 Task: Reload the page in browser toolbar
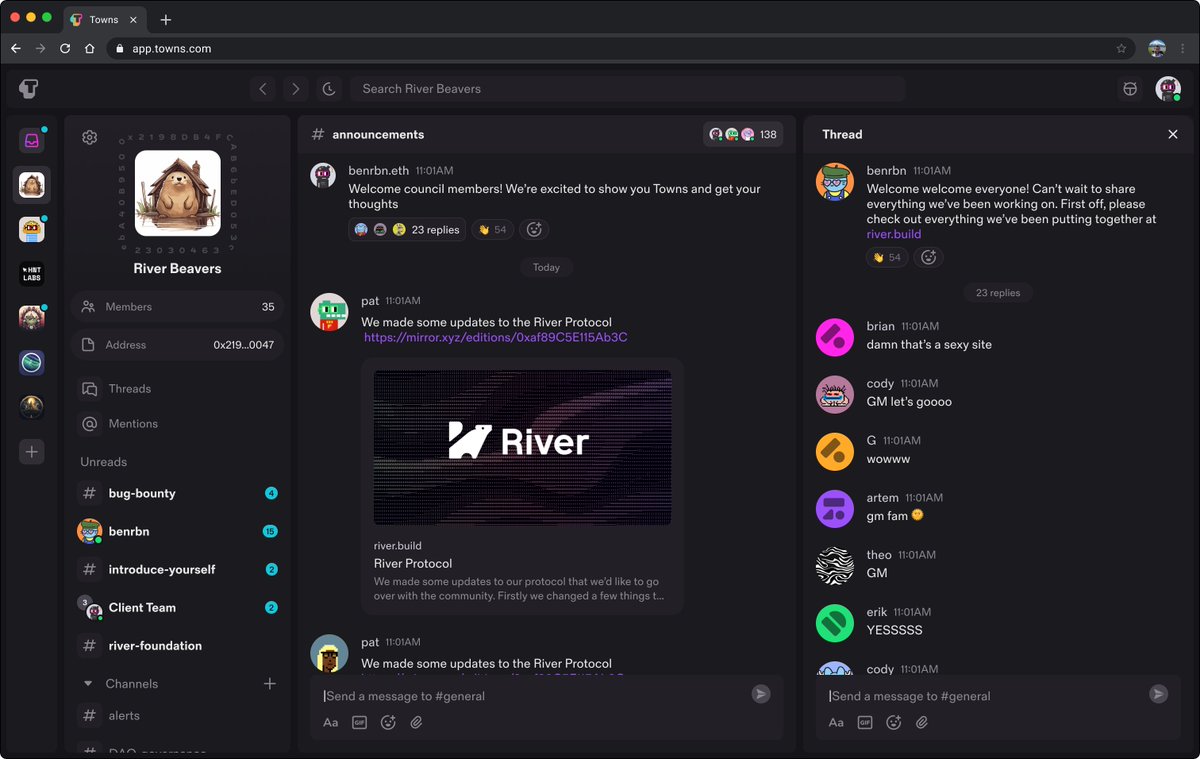[65, 48]
